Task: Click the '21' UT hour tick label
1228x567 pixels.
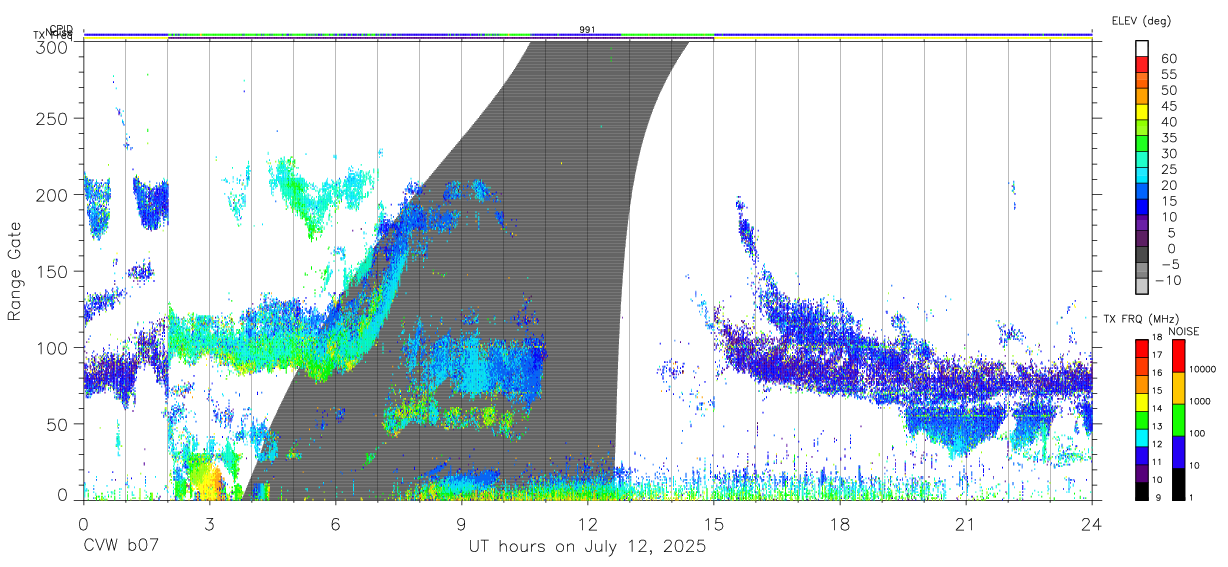Action: (966, 523)
